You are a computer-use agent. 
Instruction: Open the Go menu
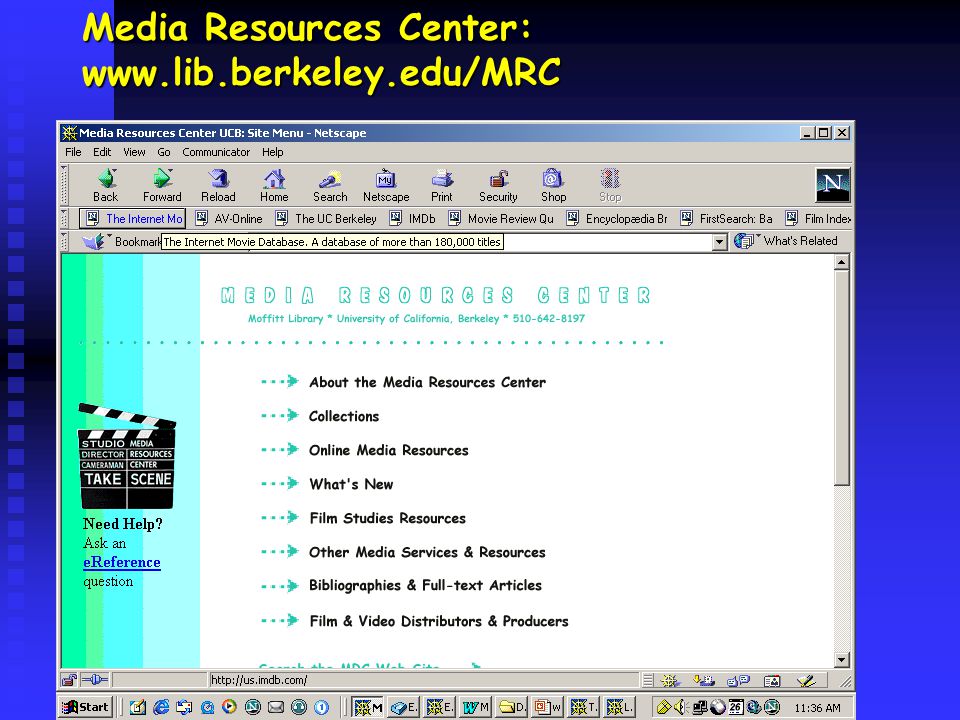pyautogui.click(x=163, y=152)
